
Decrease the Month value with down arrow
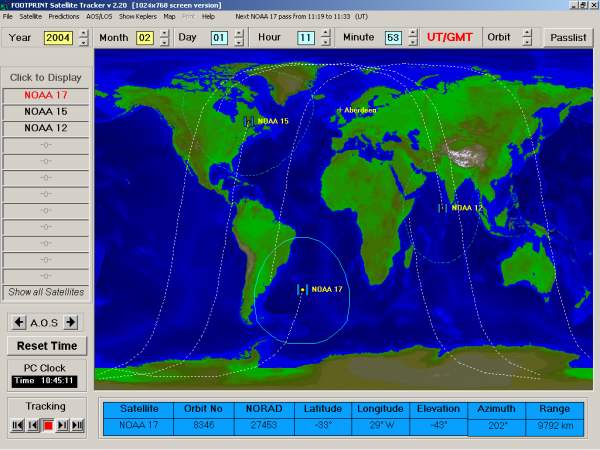pos(164,42)
